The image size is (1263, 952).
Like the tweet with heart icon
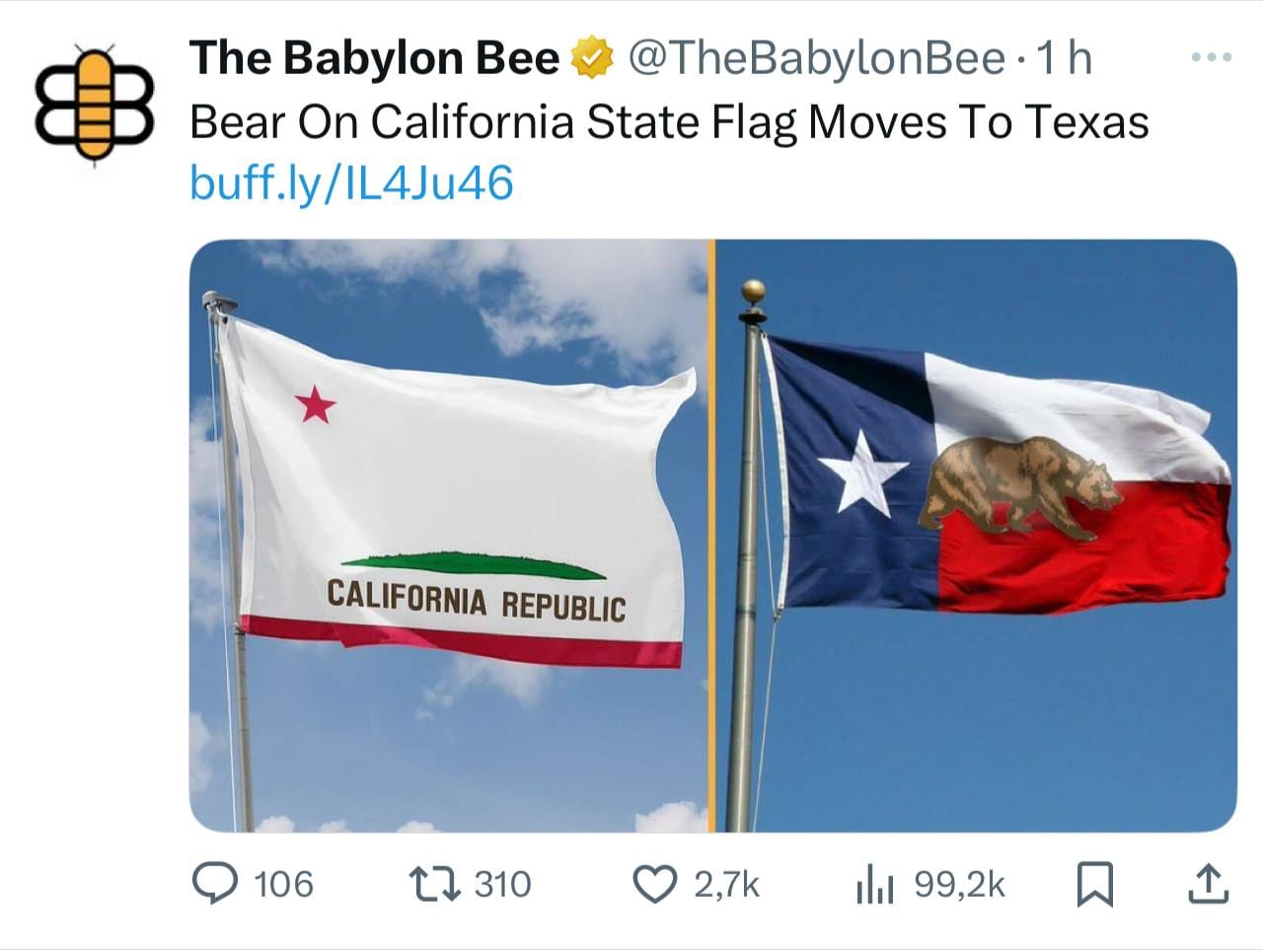(655, 883)
